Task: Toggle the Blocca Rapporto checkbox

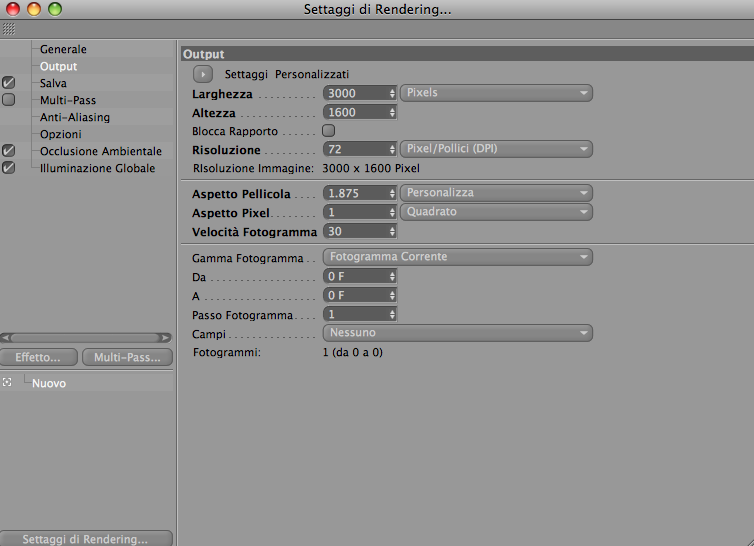Action: (x=328, y=131)
